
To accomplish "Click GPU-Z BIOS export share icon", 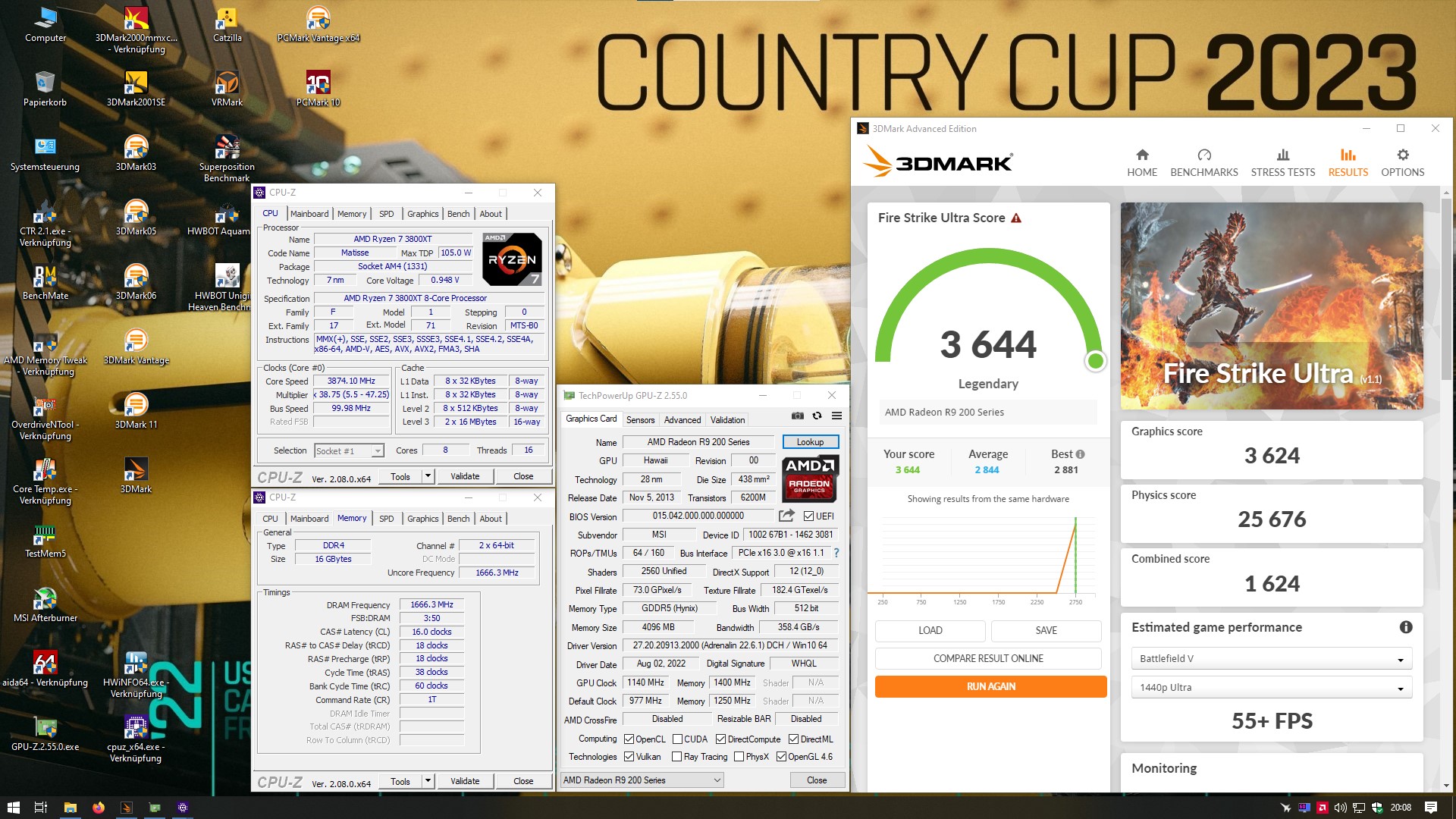I will [786, 516].
